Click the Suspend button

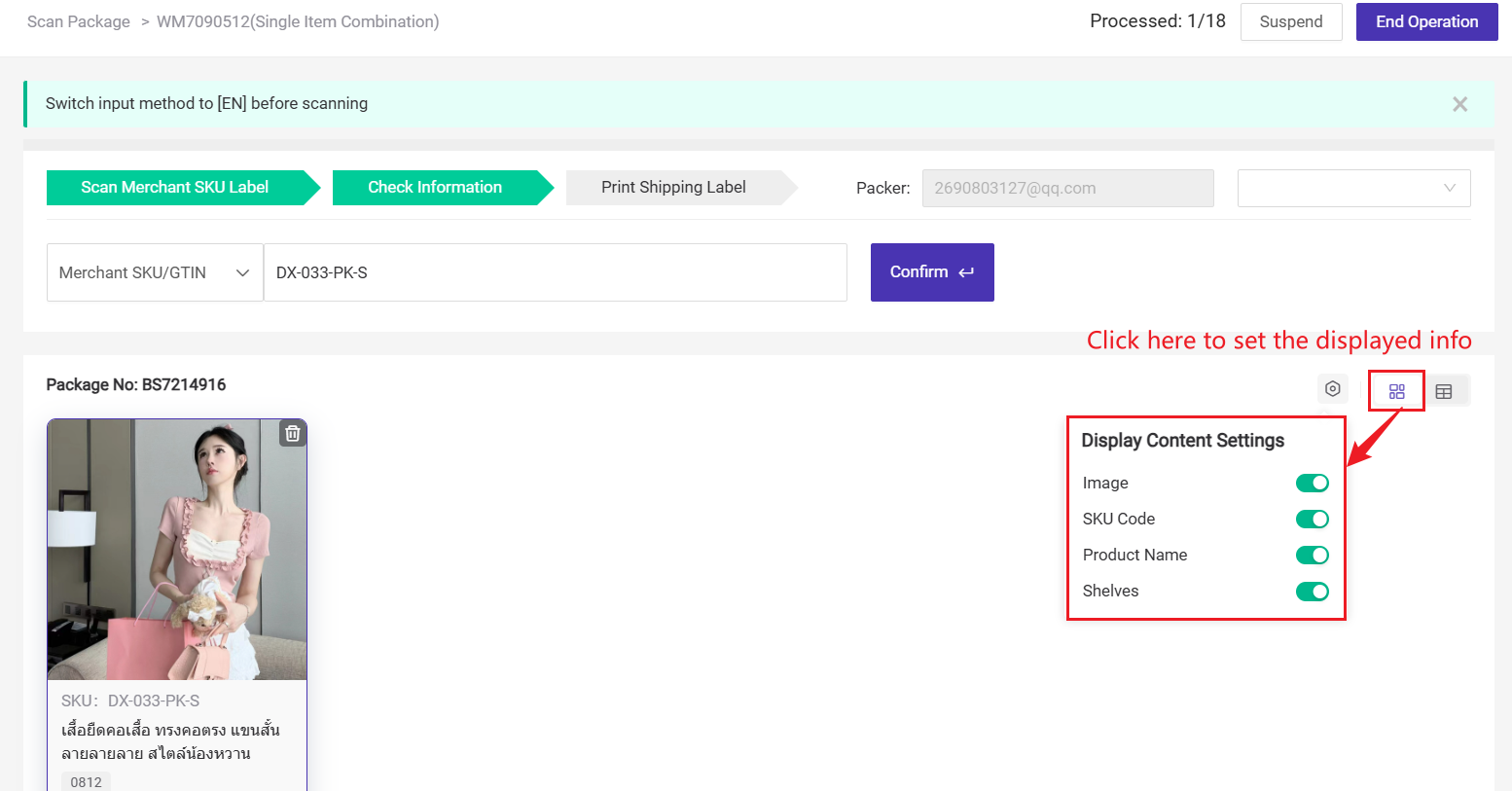(x=1291, y=21)
